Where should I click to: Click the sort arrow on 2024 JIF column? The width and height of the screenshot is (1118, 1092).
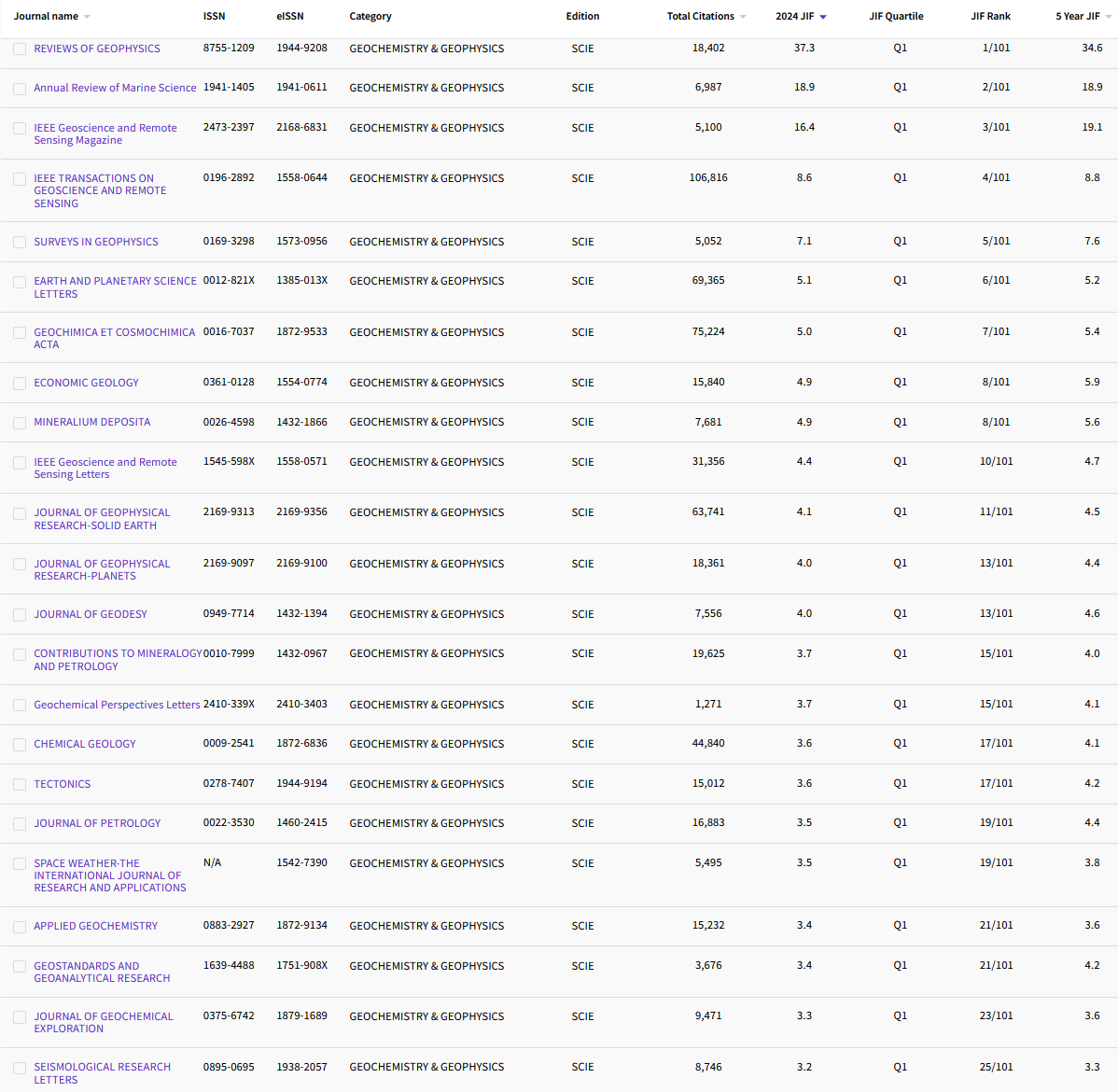821,16
